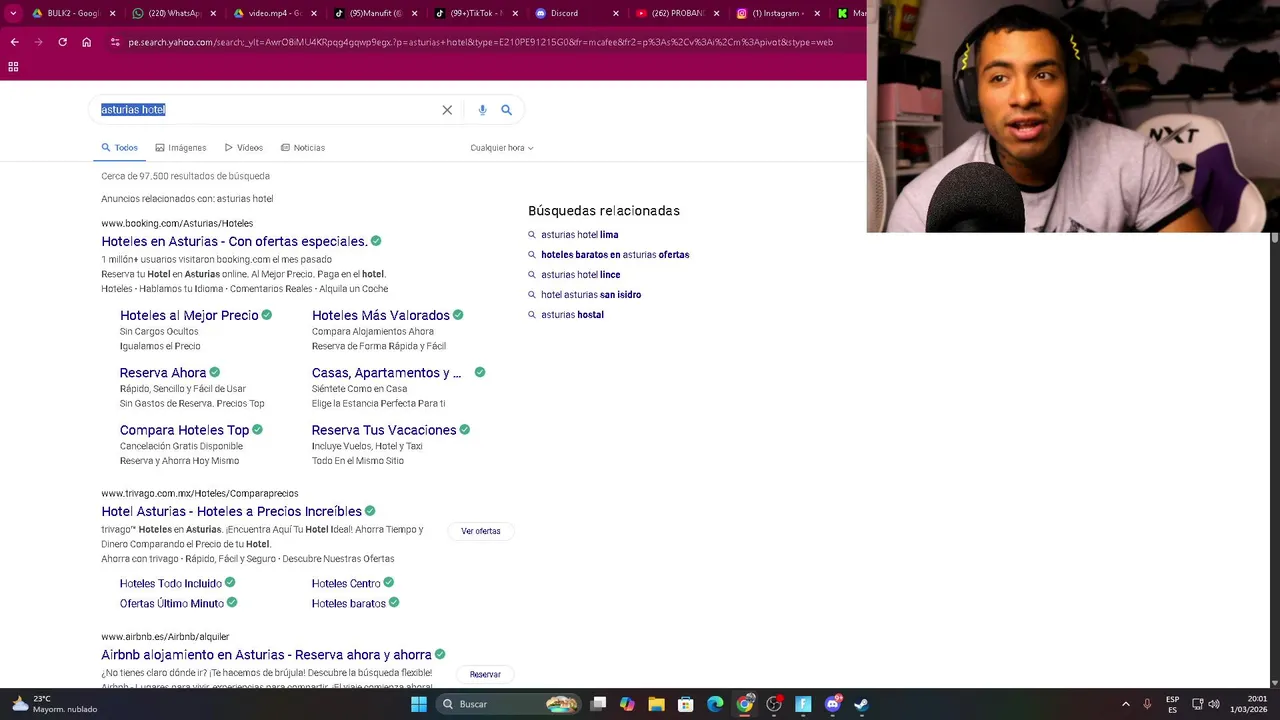This screenshot has height=720, width=1280.
Task: Go back to previous page
Action: pos(14,42)
